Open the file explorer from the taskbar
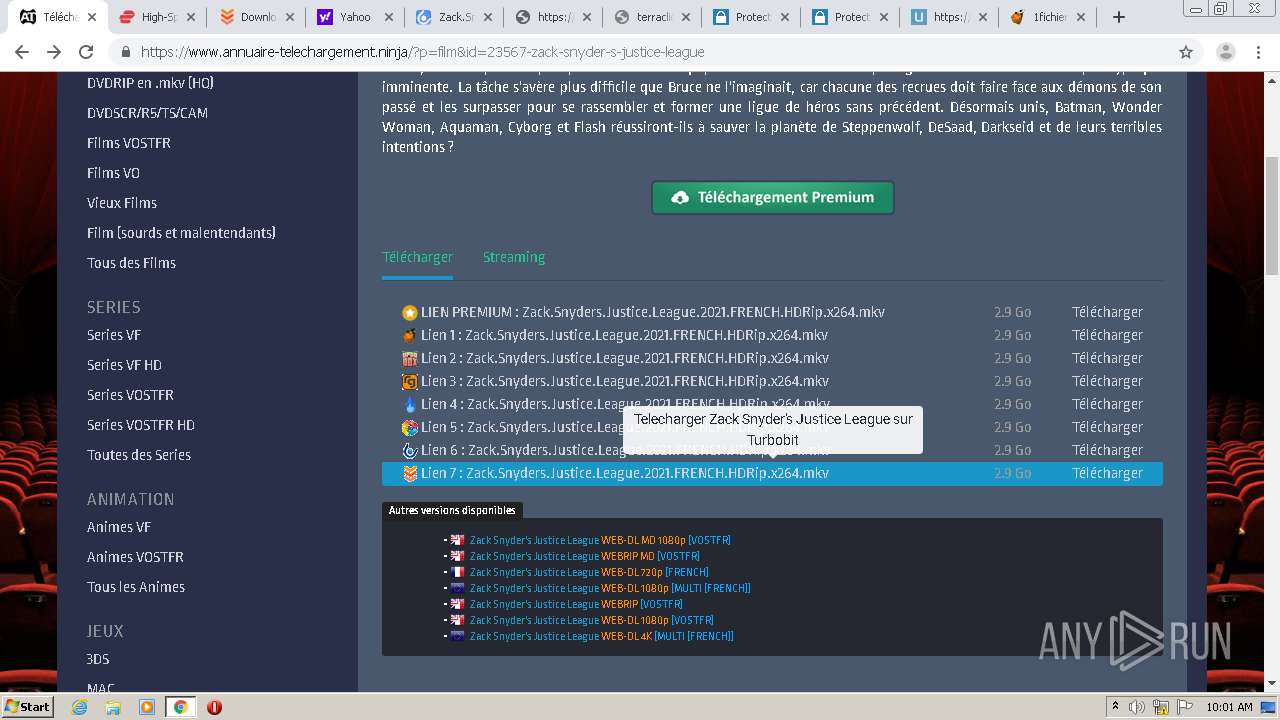This screenshot has width=1280, height=720. (113, 707)
